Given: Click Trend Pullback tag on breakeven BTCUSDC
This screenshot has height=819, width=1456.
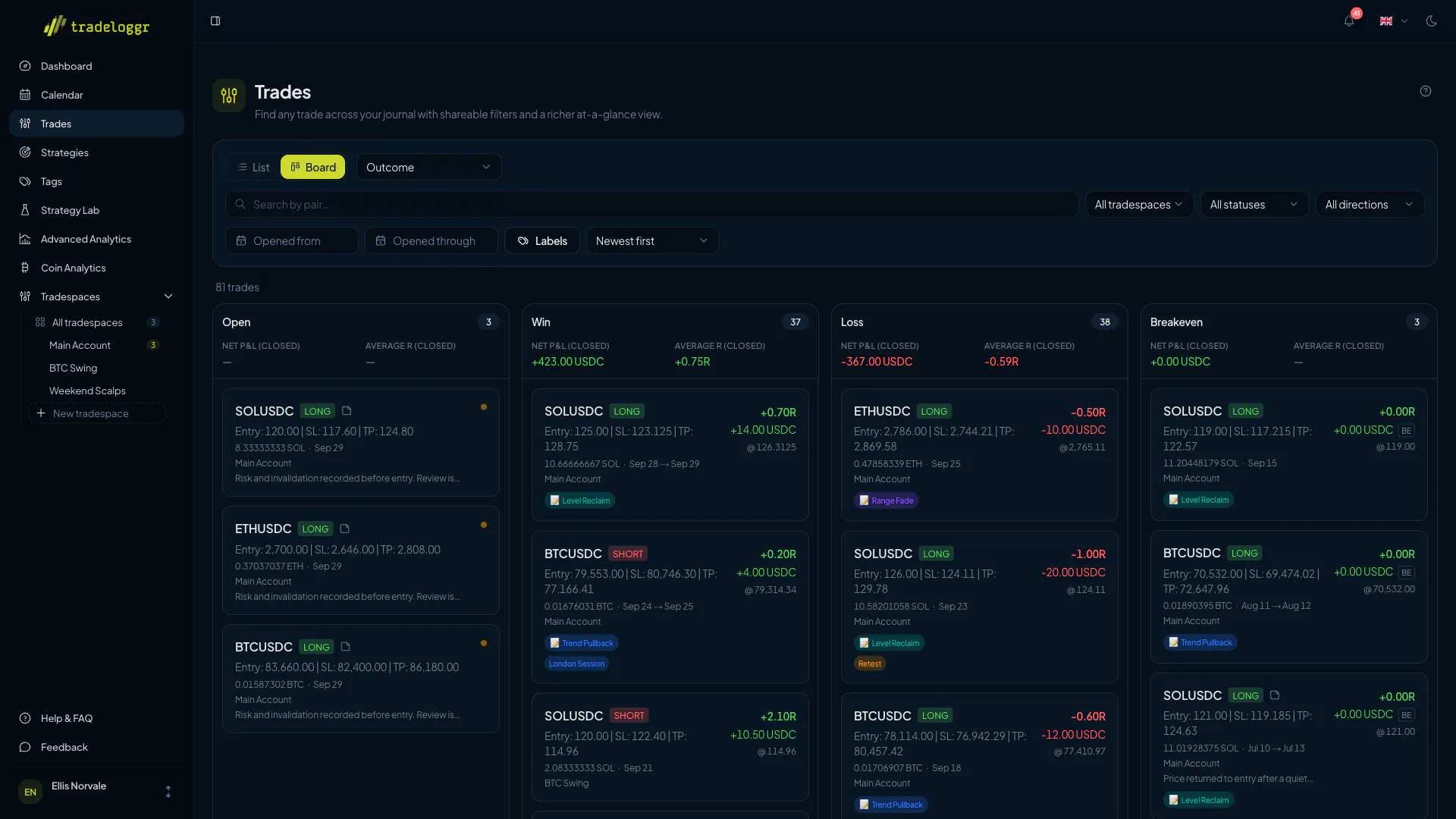Looking at the screenshot, I should 1200,642.
